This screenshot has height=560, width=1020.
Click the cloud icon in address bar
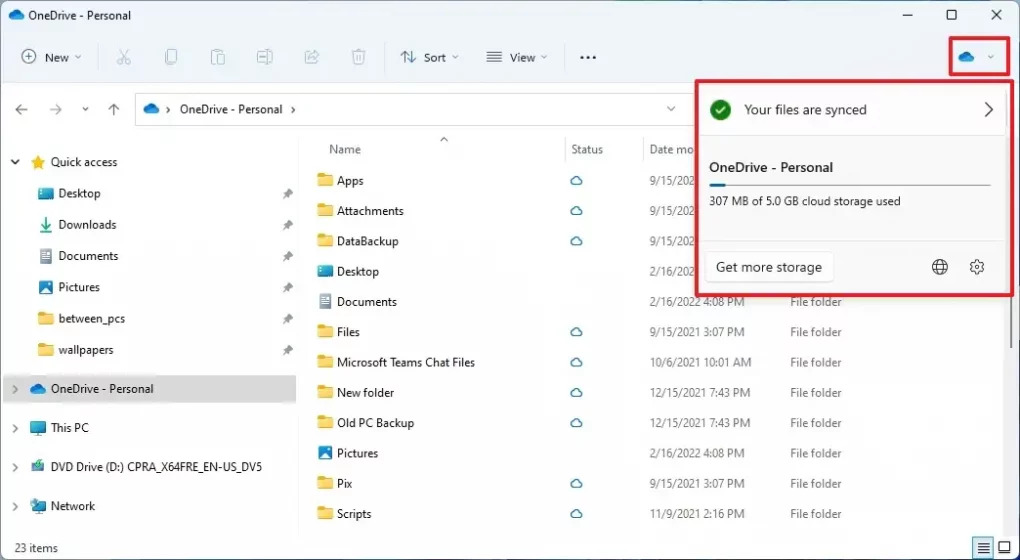152,109
